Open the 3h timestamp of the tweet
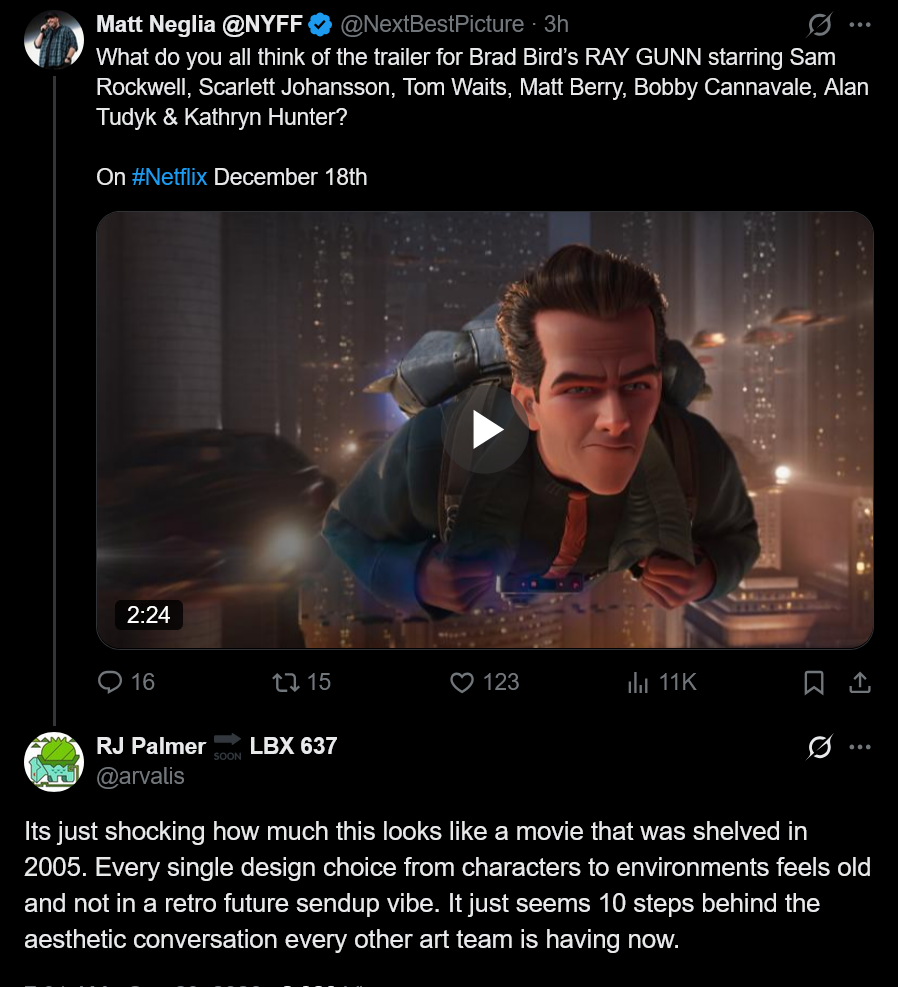Screen dimensions: 898x987 click(556, 24)
